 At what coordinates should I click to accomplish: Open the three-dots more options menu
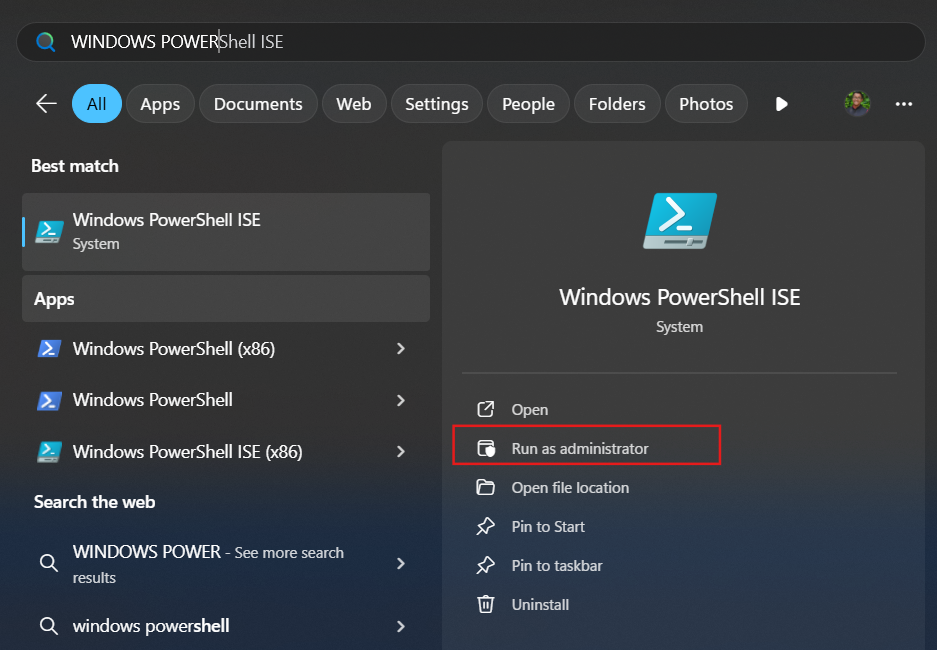(x=904, y=104)
